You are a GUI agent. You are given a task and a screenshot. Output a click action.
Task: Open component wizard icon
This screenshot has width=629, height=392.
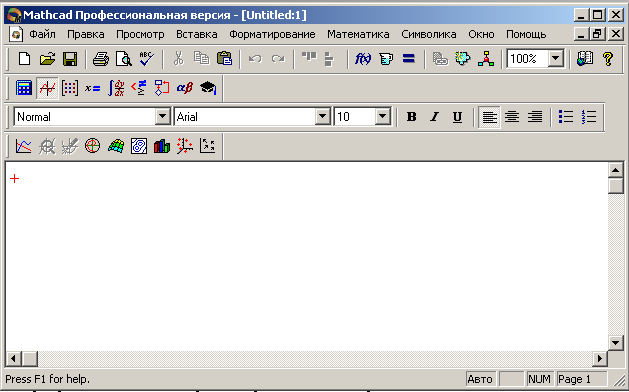[463, 59]
